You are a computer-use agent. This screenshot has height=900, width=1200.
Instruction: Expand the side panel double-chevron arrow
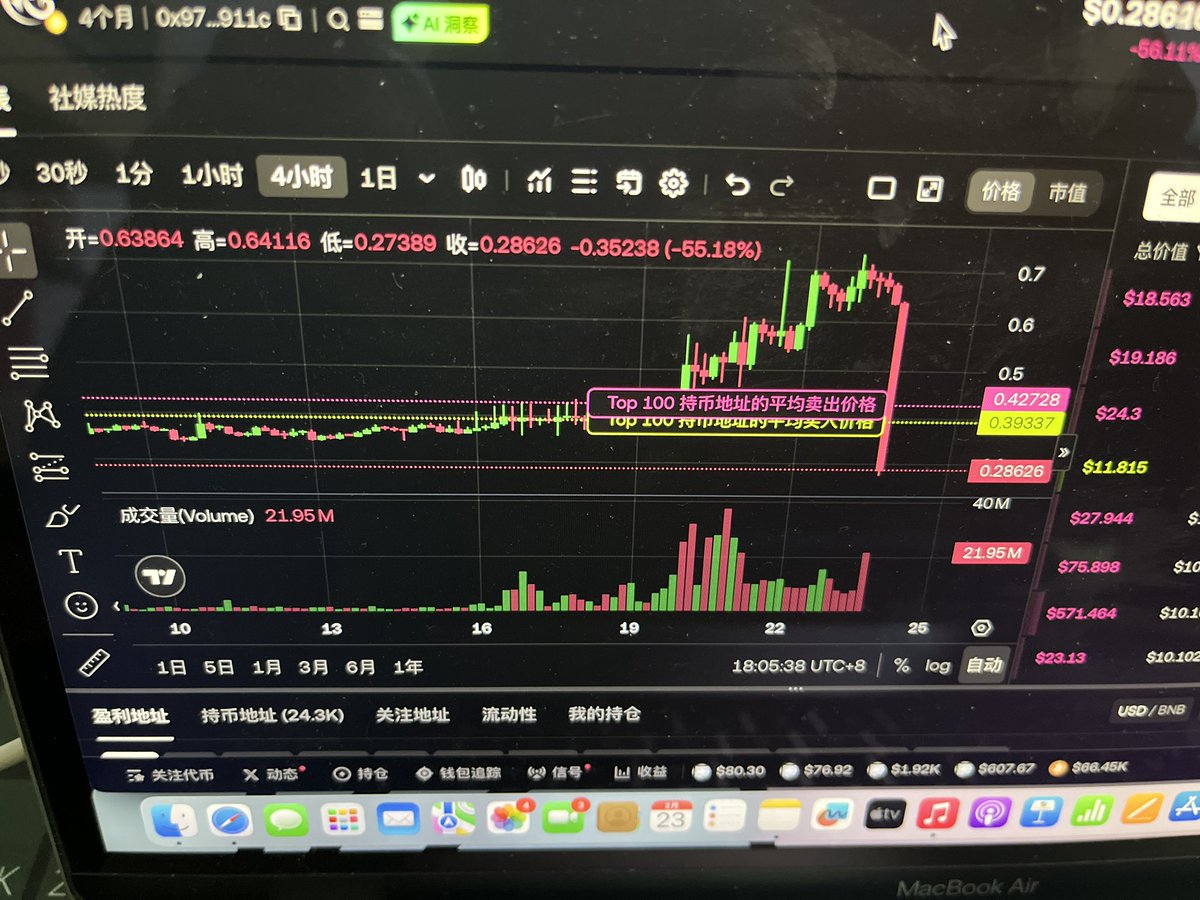[1064, 452]
